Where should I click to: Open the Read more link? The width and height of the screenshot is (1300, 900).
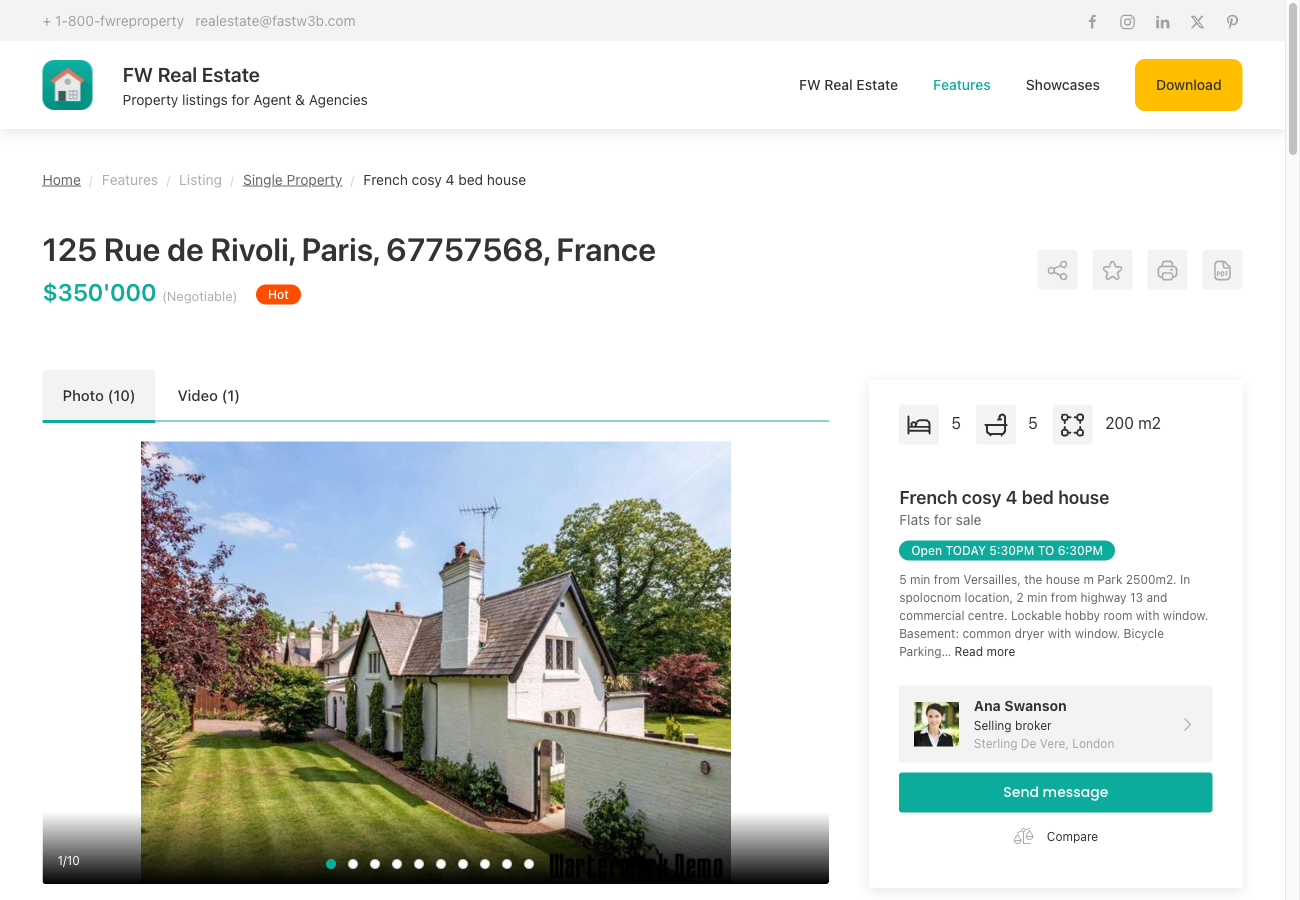[984, 651]
